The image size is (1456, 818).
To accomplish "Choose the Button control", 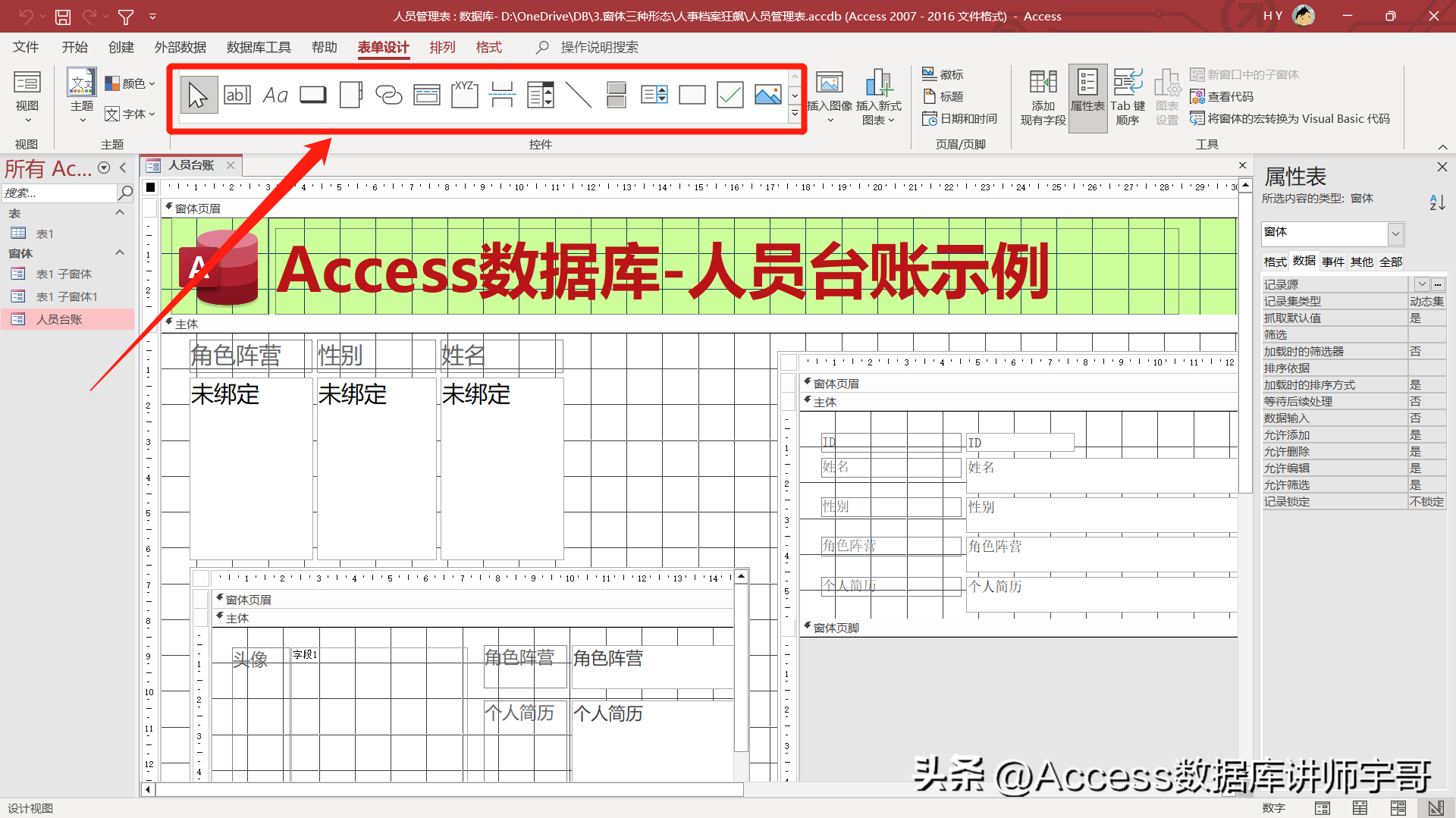I will pos(313,95).
